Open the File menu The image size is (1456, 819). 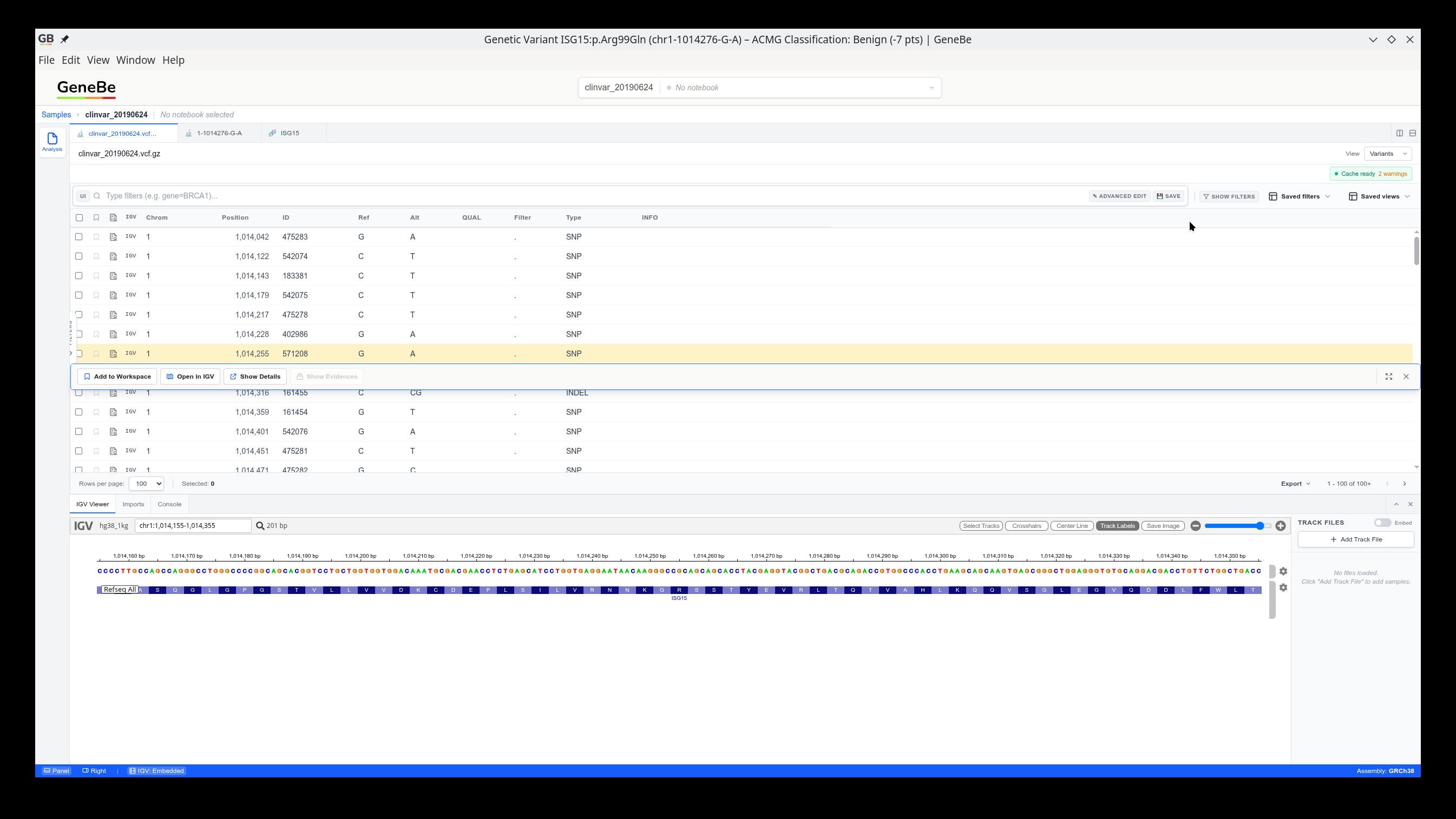click(47, 60)
